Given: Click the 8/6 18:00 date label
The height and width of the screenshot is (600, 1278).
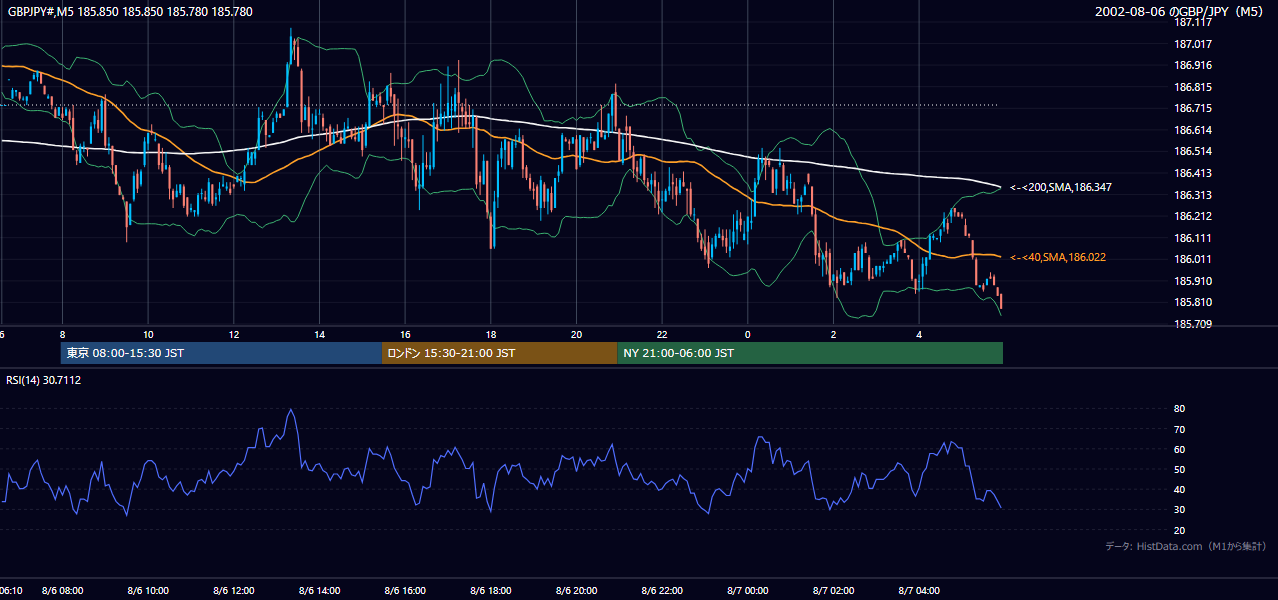Looking at the screenshot, I should [x=490, y=590].
